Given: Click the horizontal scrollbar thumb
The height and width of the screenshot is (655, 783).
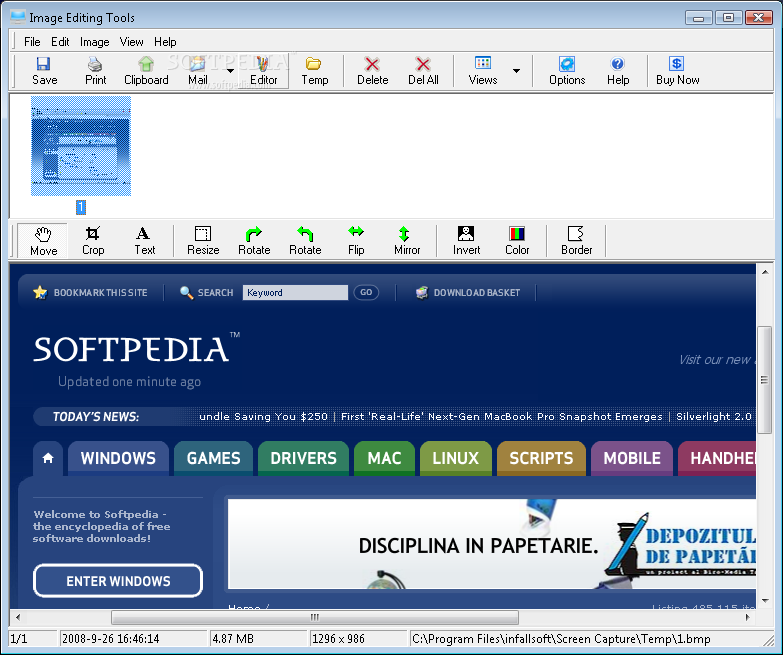Looking at the screenshot, I should click(315, 618).
